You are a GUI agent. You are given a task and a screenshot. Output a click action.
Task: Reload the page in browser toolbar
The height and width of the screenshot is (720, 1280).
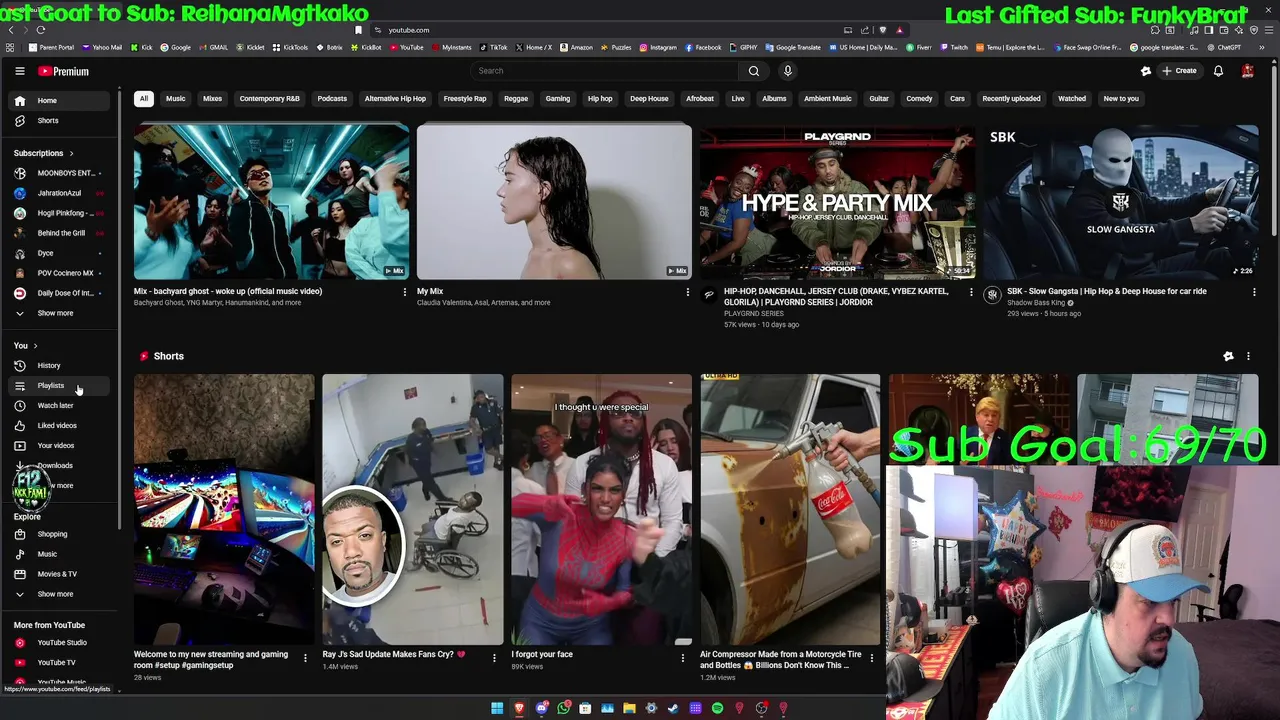click(40, 30)
